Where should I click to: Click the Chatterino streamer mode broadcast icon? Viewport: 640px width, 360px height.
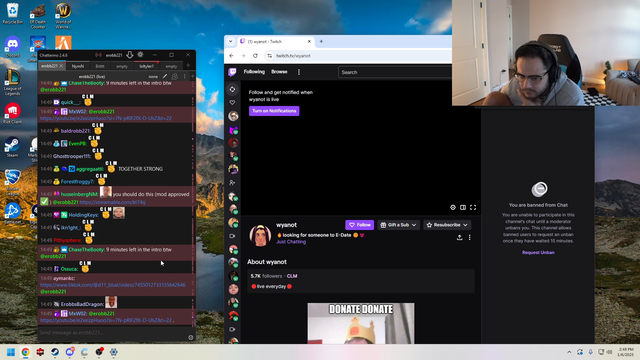pyautogui.click(x=98, y=55)
